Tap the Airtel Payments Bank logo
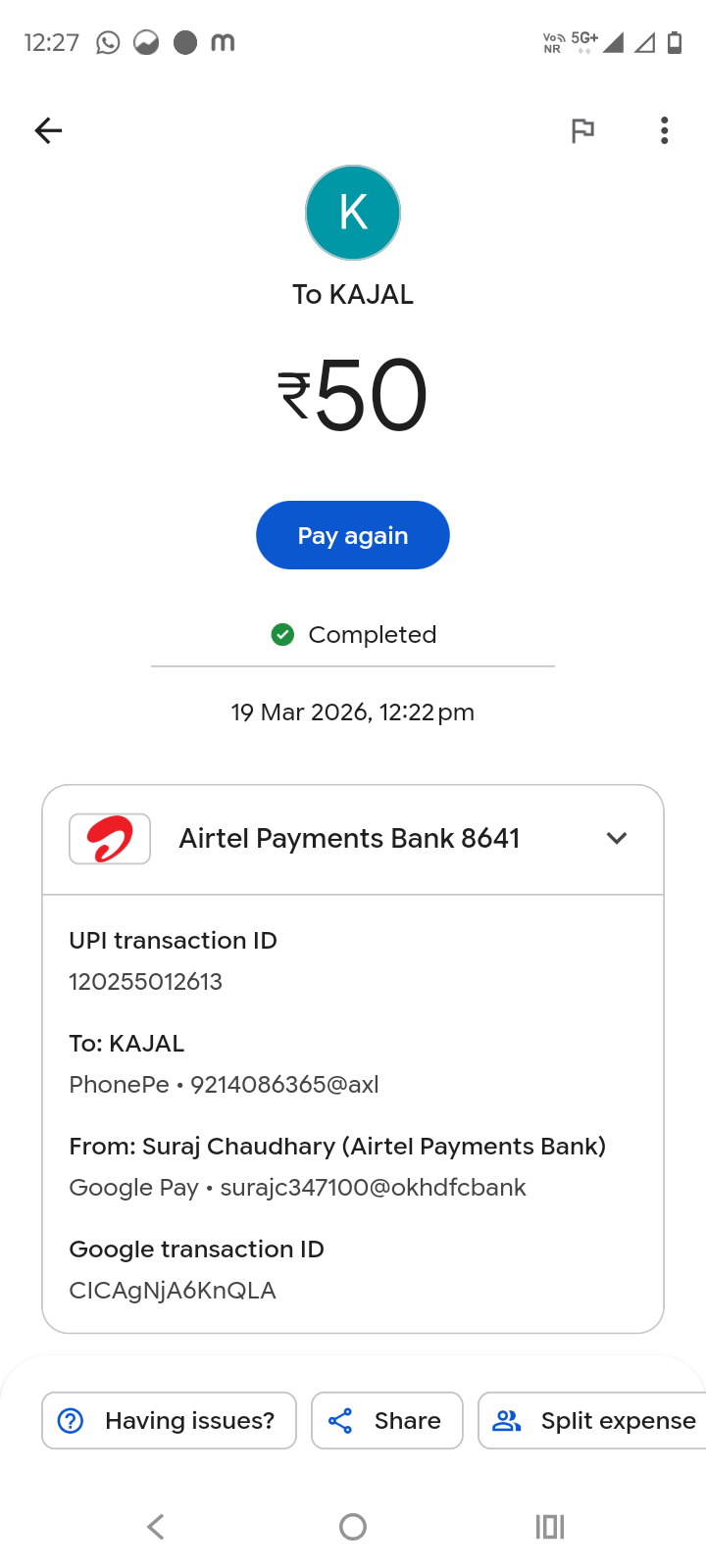 110,839
